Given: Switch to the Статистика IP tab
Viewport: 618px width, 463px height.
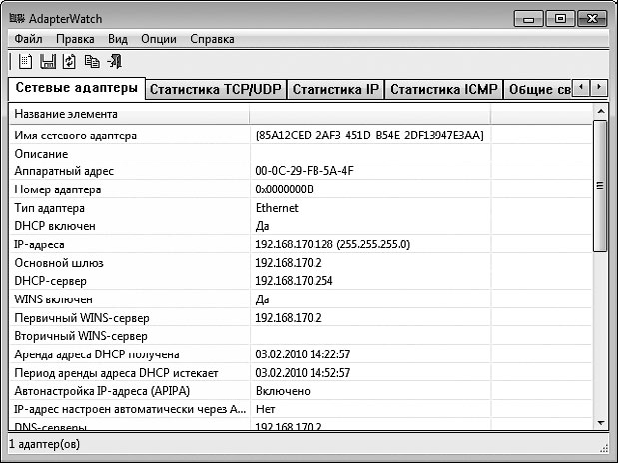Looking at the screenshot, I should pos(335,90).
